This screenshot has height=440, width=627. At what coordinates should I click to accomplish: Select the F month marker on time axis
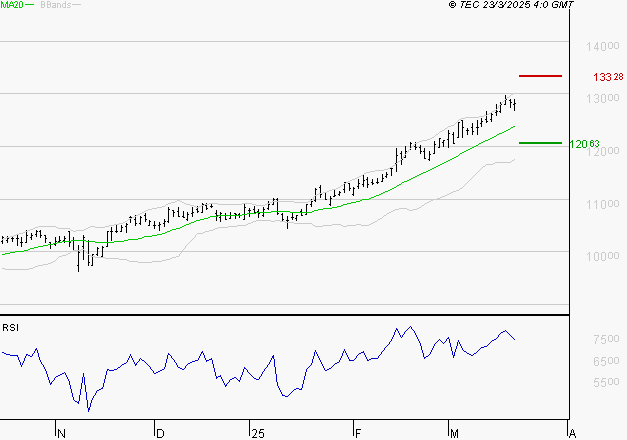357,433
